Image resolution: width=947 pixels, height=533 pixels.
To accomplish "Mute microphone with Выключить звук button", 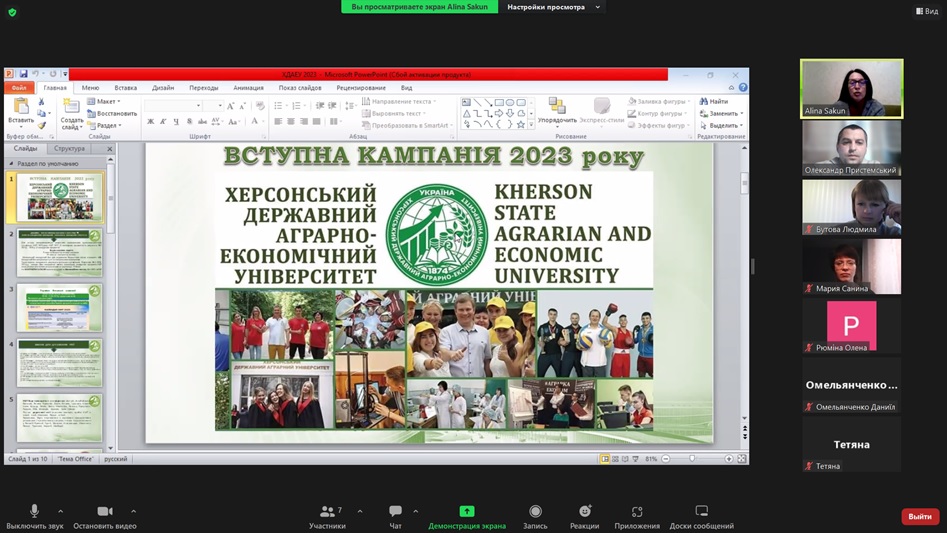I will 34,517.
